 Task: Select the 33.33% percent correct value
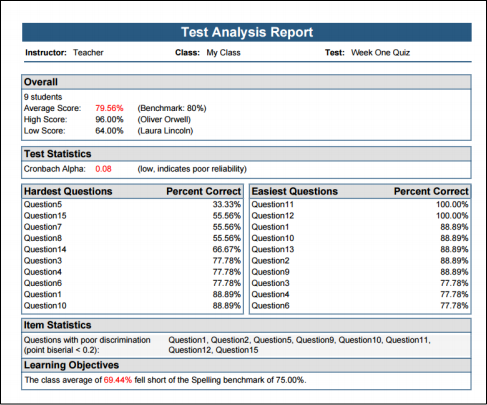pos(227,204)
